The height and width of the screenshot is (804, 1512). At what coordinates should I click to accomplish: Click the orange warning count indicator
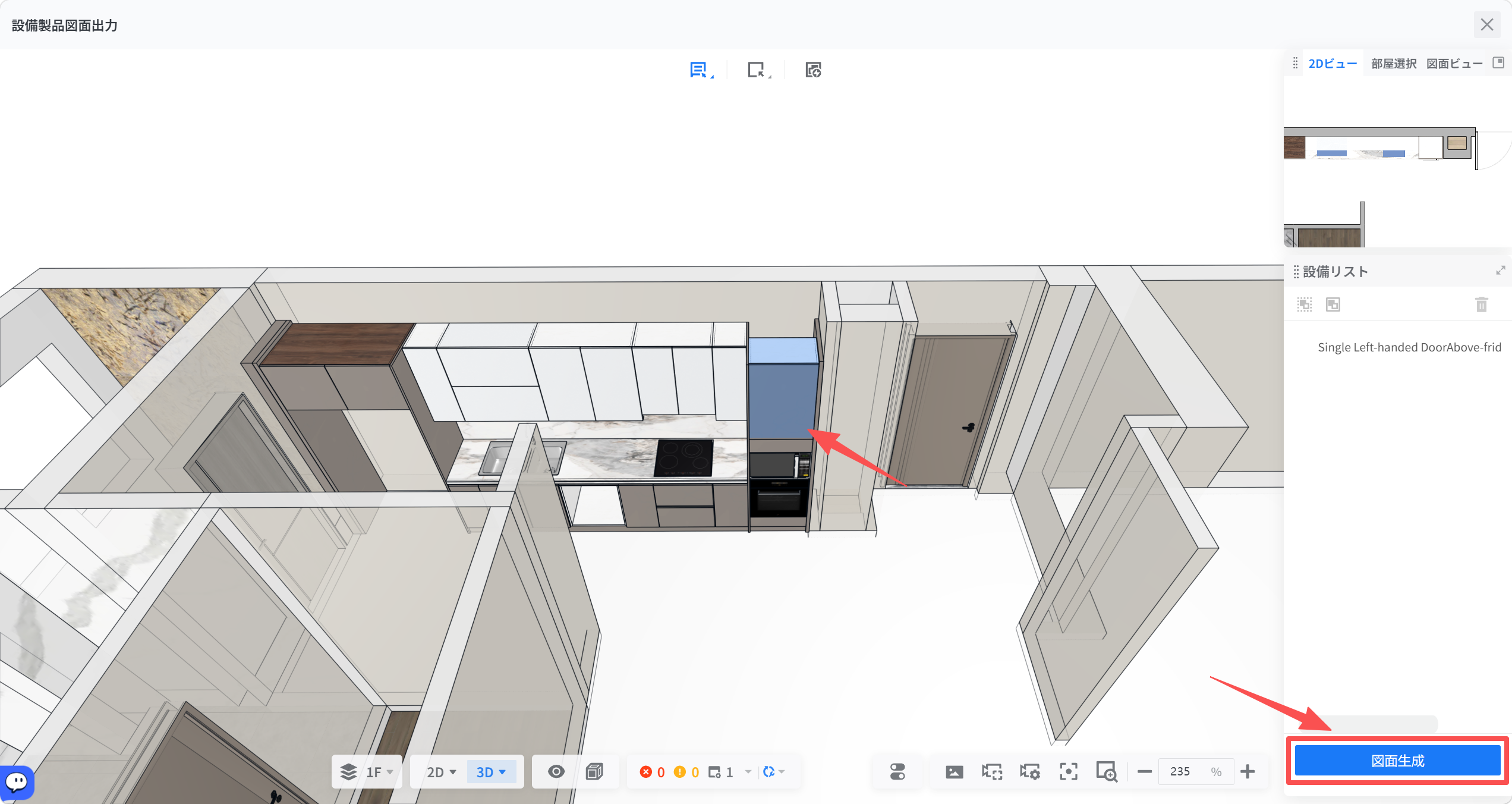click(x=686, y=772)
